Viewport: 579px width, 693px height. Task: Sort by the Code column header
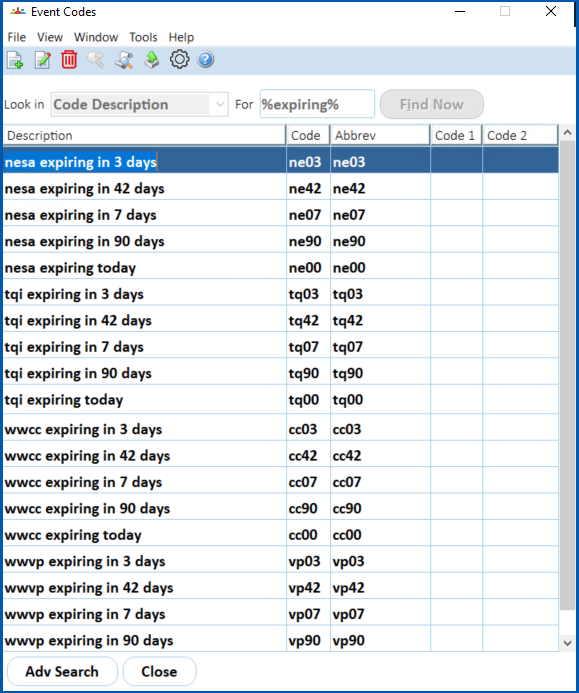pyautogui.click(x=308, y=135)
